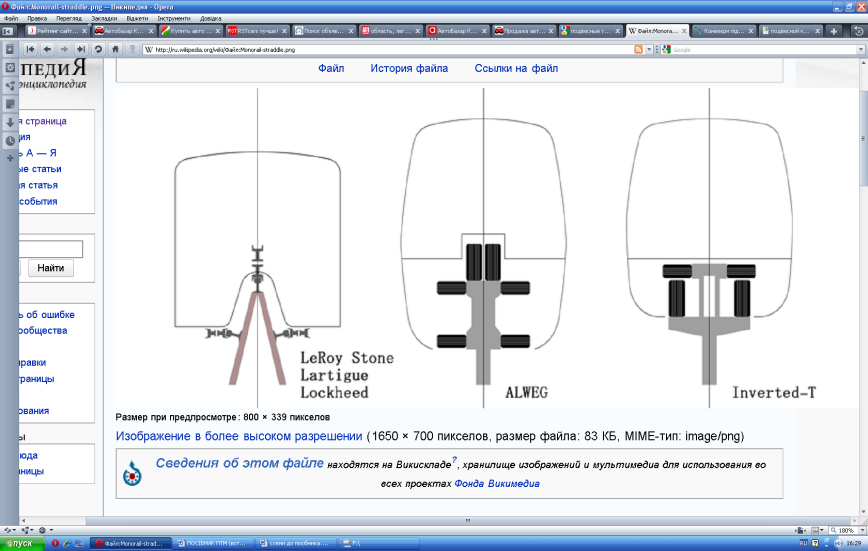Open the History clock panel in sidebar
The width and height of the screenshot is (868, 551).
[x=10, y=141]
